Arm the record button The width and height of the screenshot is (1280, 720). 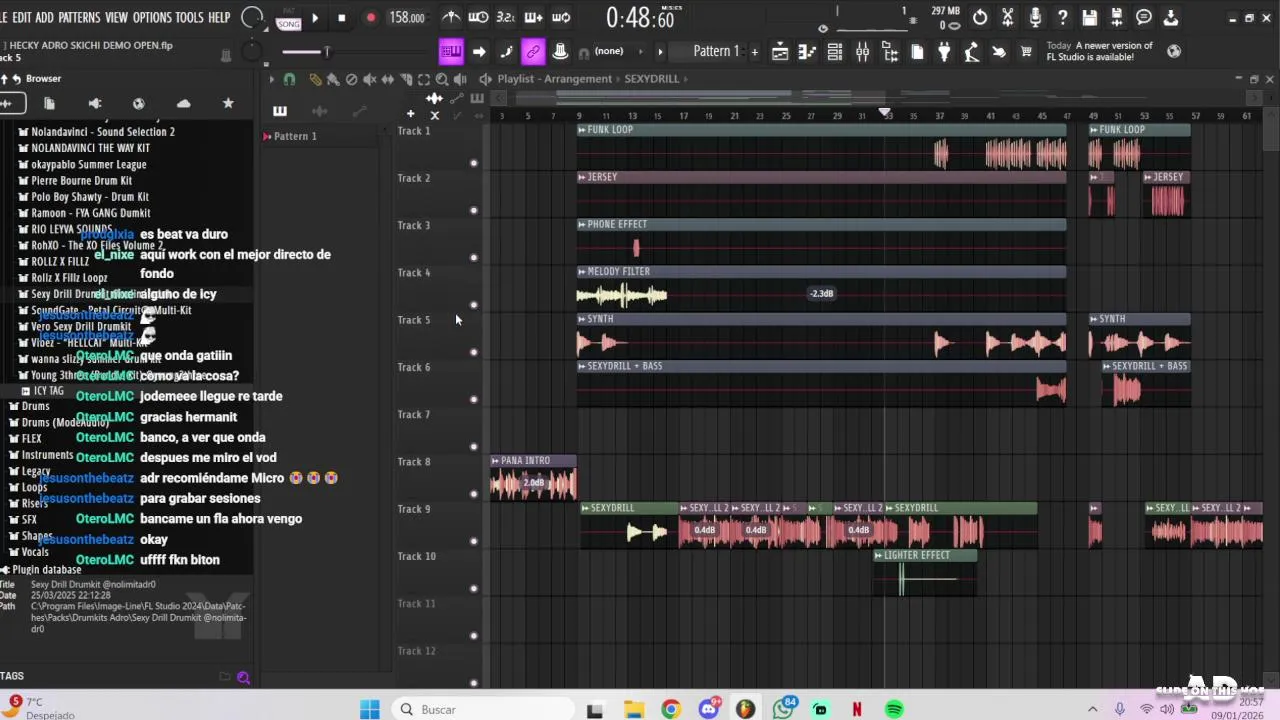click(370, 18)
